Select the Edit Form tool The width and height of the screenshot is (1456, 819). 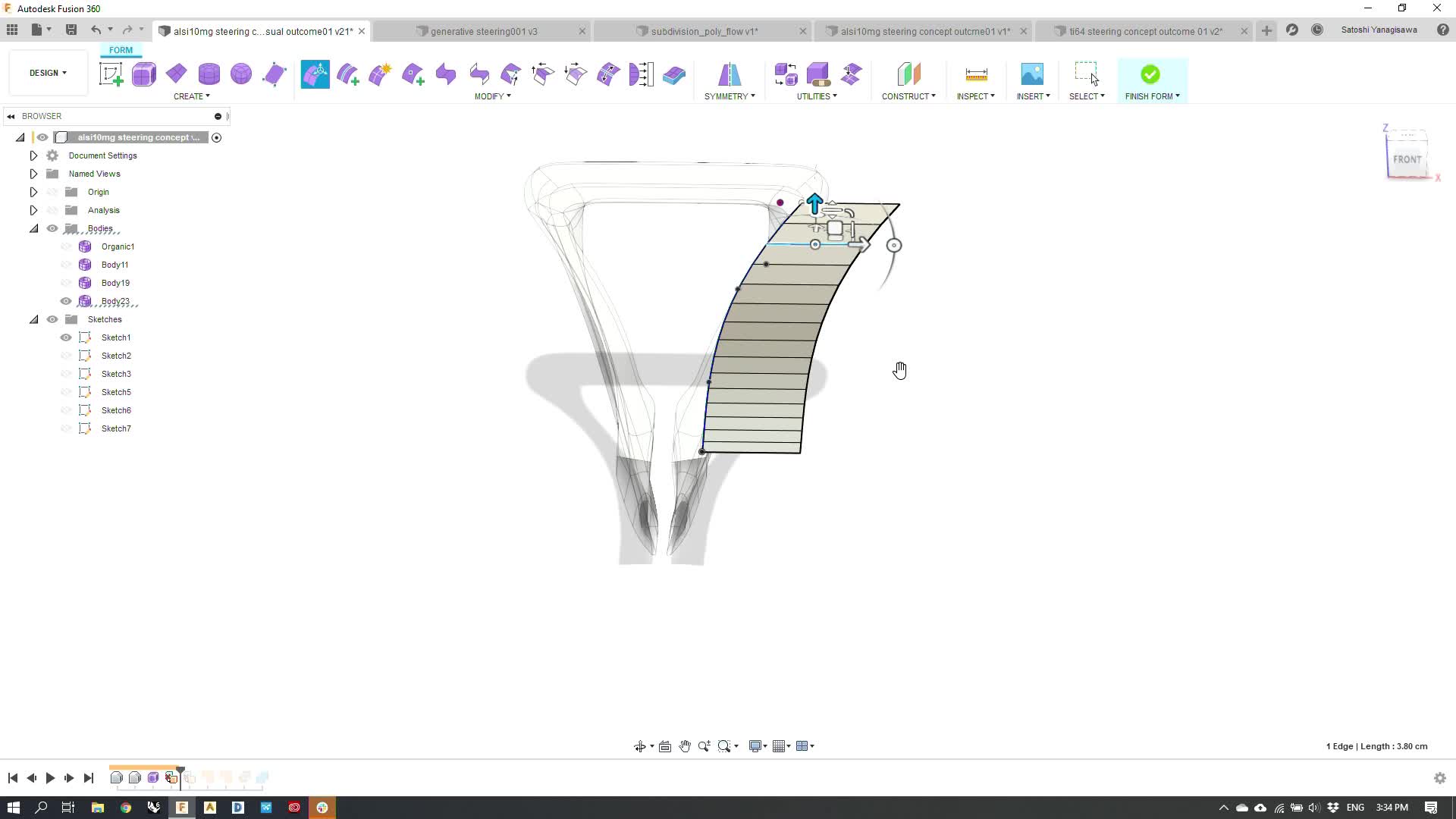[x=315, y=74]
